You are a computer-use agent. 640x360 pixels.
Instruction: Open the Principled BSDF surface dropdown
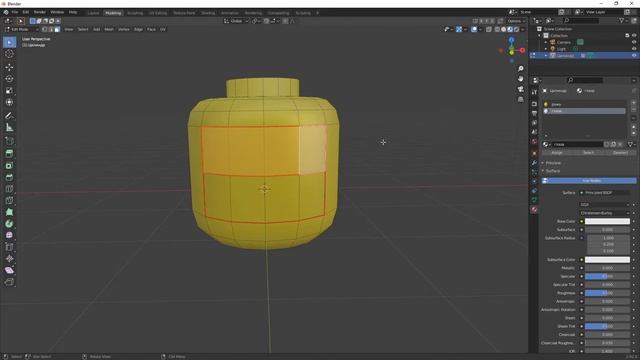pos(604,193)
